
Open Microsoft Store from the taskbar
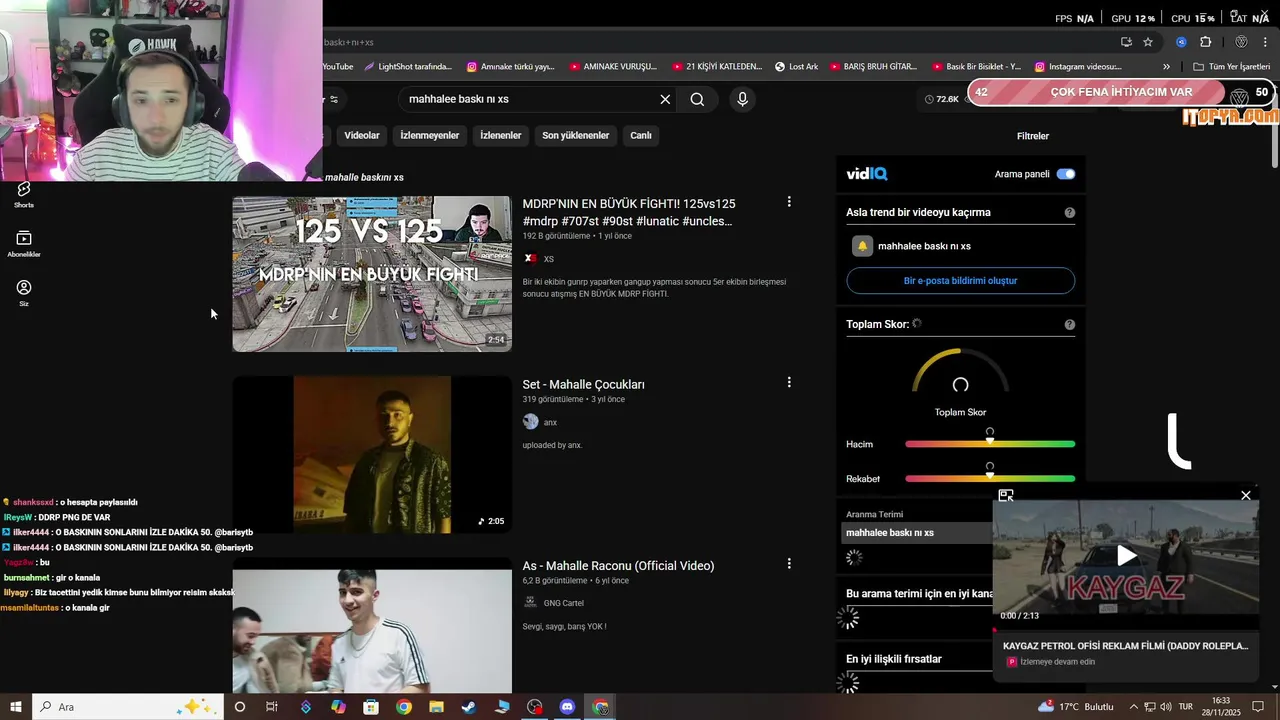click(x=371, y=707)
